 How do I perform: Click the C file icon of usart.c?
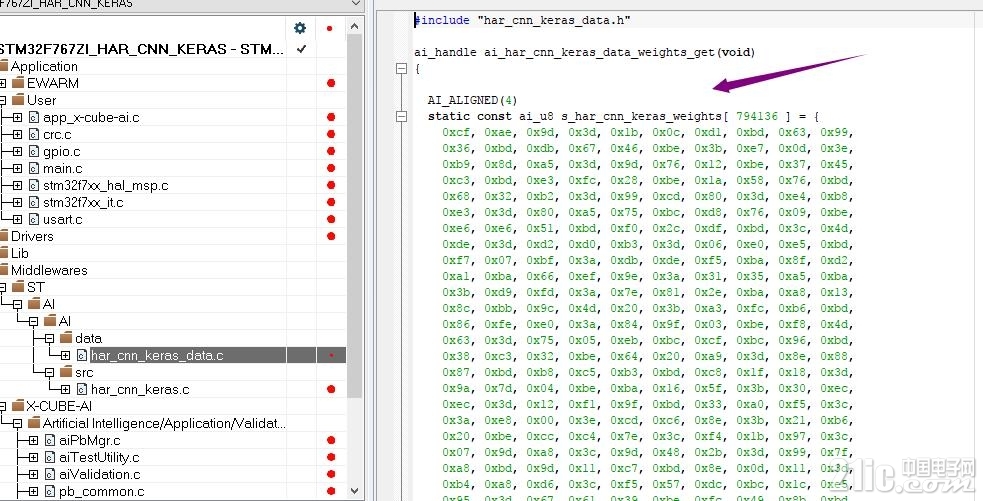[34, 219]
